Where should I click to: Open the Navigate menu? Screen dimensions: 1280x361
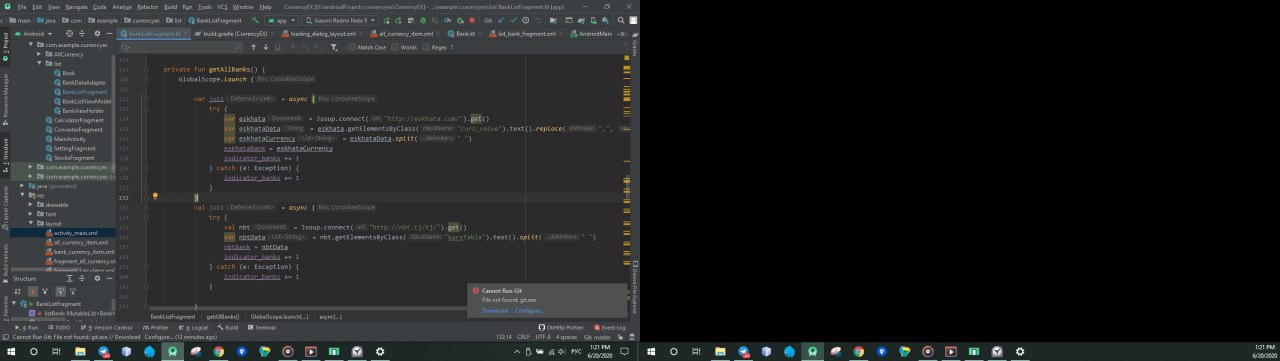pos(76,7)
